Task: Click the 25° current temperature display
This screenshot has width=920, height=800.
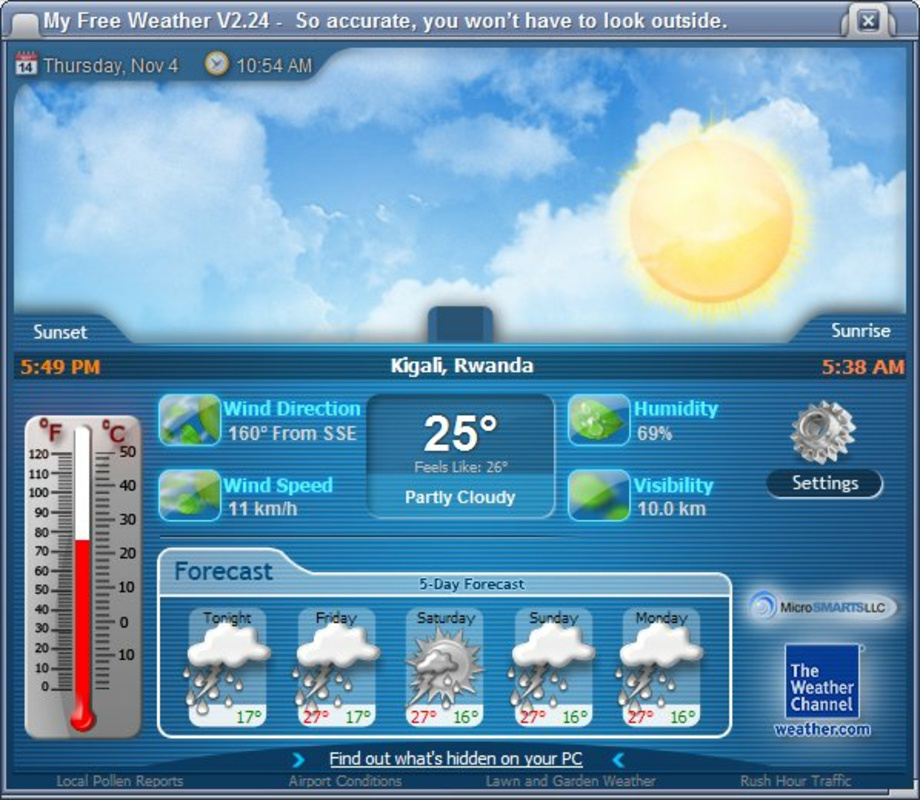Action: pyautogui.click(x=459, y=434)
